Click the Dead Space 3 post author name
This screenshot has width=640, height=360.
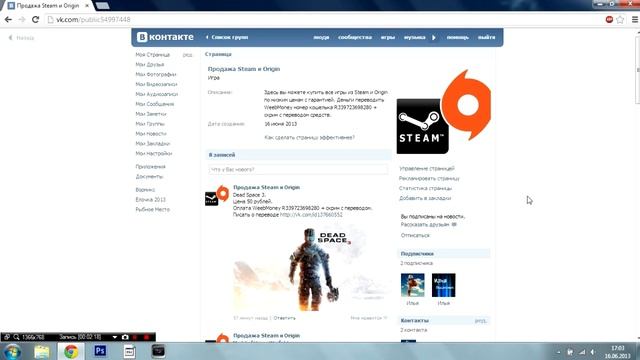click(267, 187)
